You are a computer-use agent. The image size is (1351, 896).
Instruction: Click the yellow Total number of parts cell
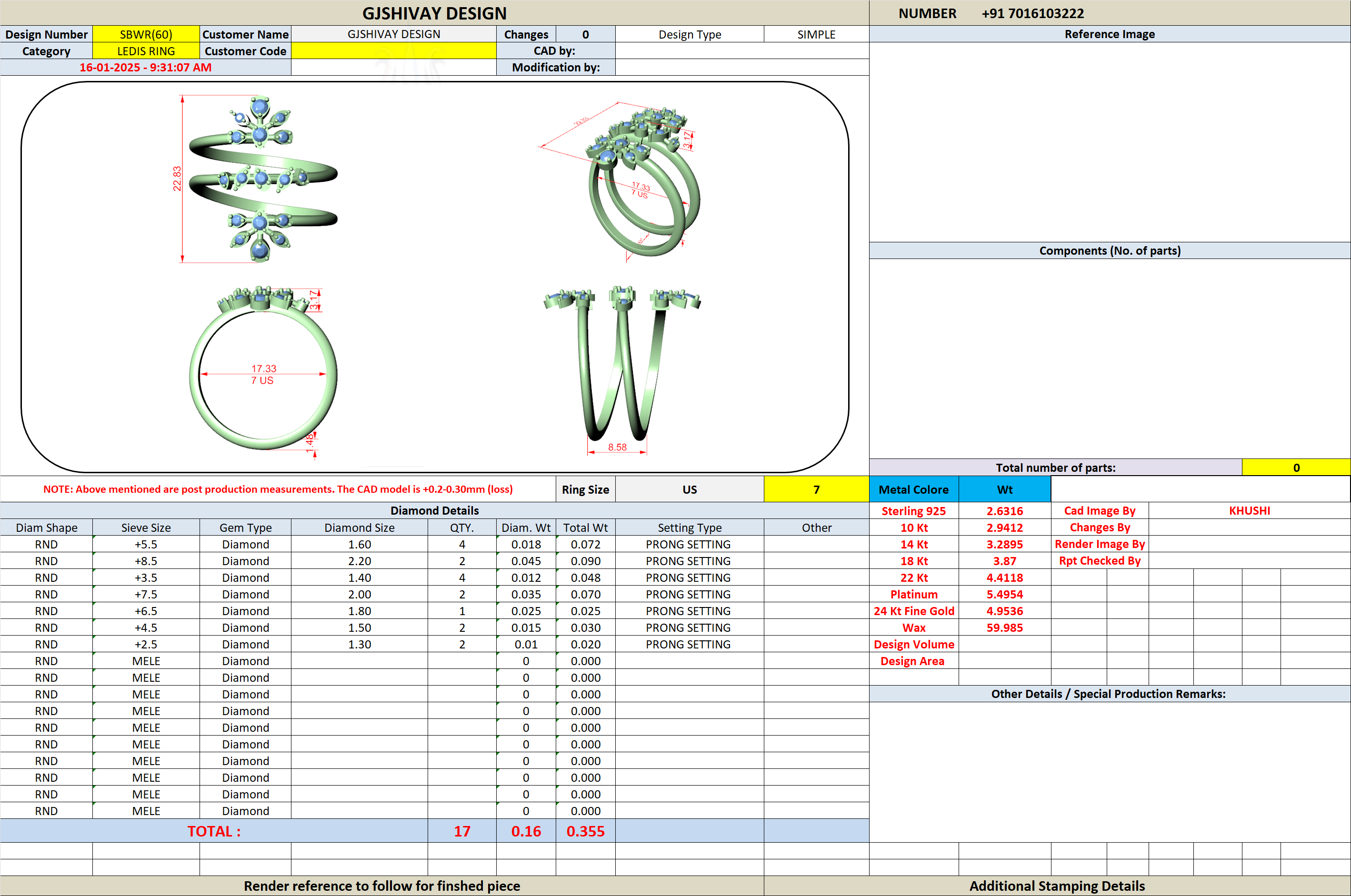(x=1296, y=468)
